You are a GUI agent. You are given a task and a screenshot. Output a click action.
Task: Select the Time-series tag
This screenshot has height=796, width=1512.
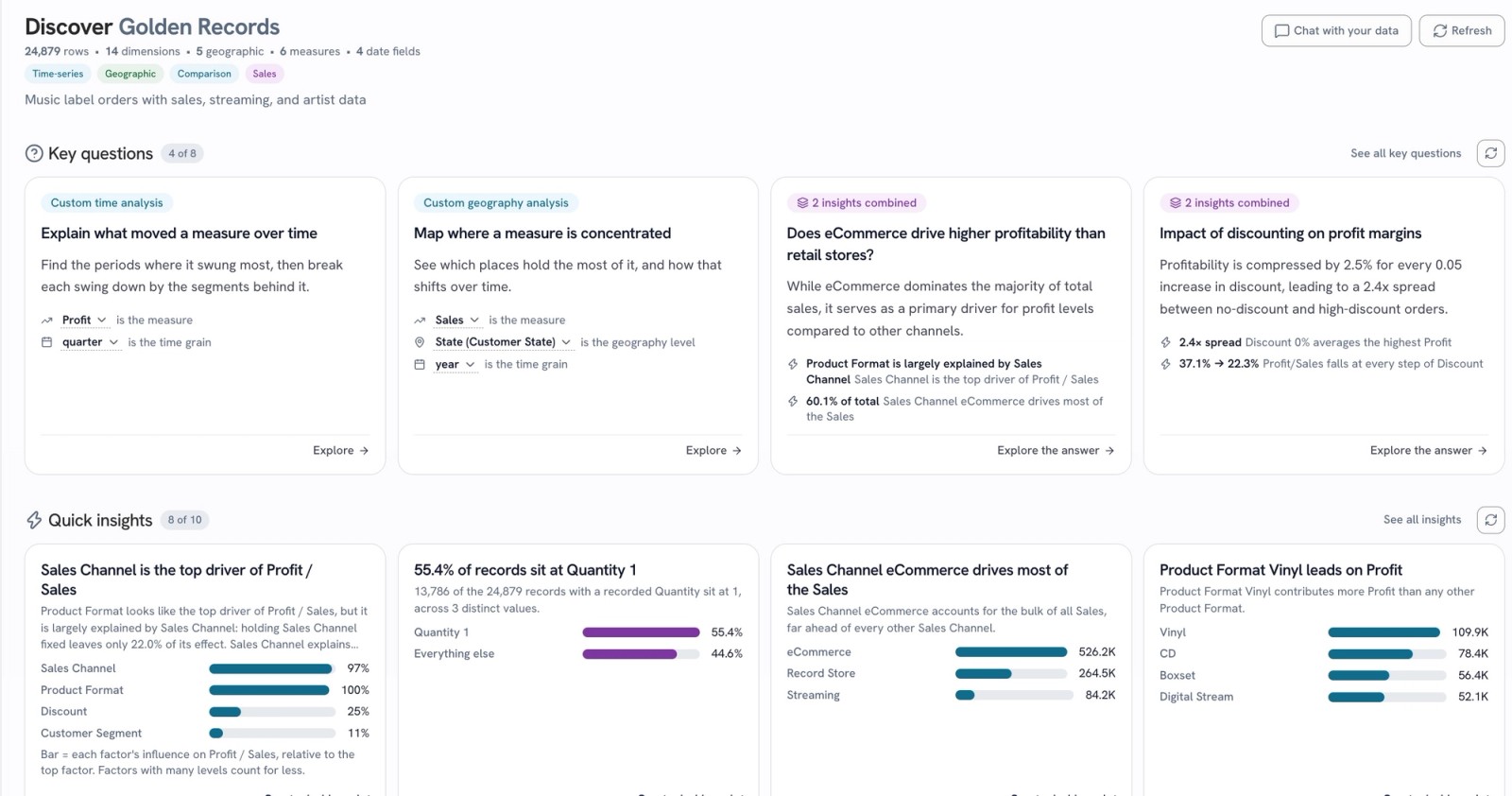58,74
